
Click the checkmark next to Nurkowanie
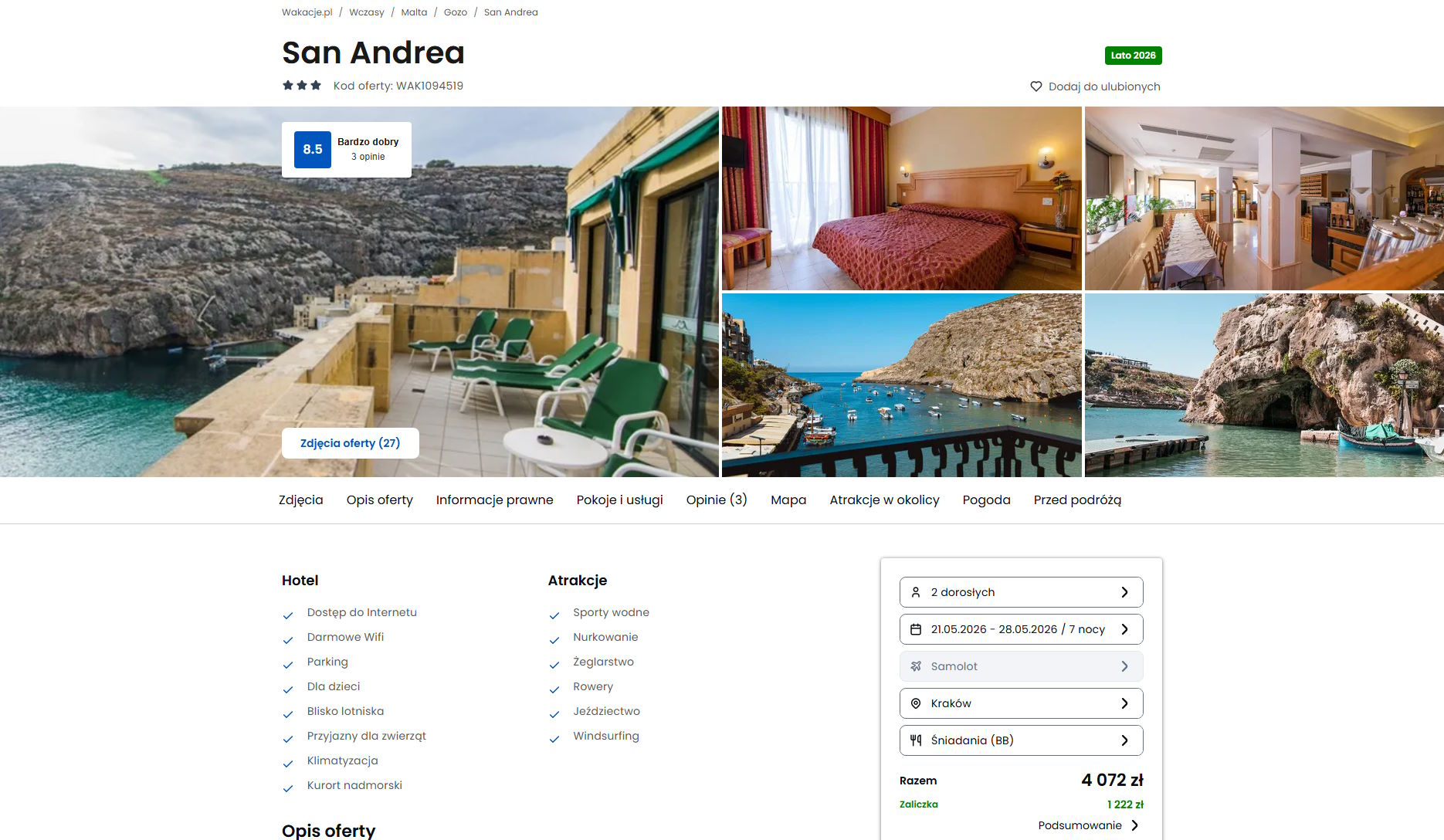click(554, 640)
